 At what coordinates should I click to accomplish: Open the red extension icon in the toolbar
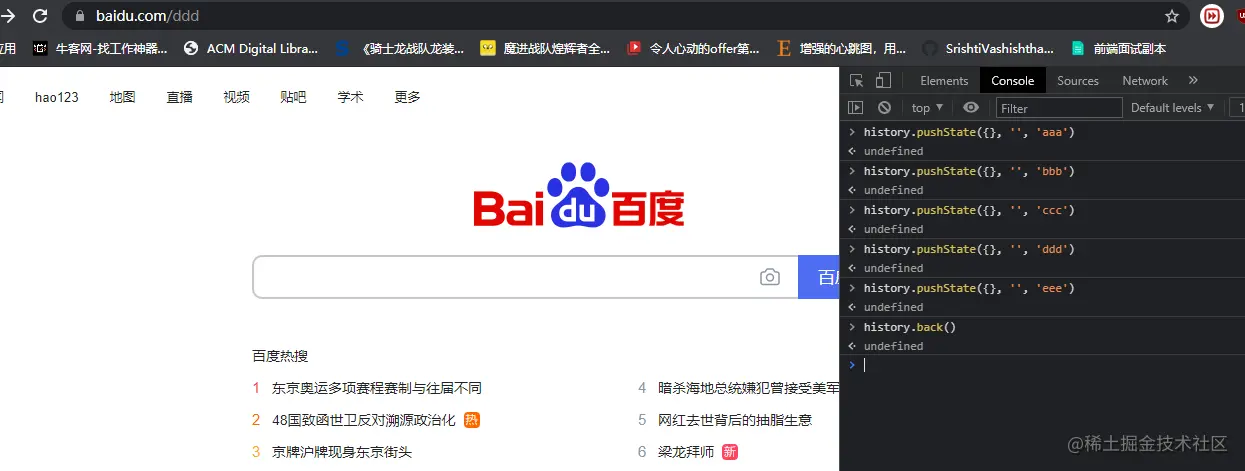click(x=1212, y=16)
